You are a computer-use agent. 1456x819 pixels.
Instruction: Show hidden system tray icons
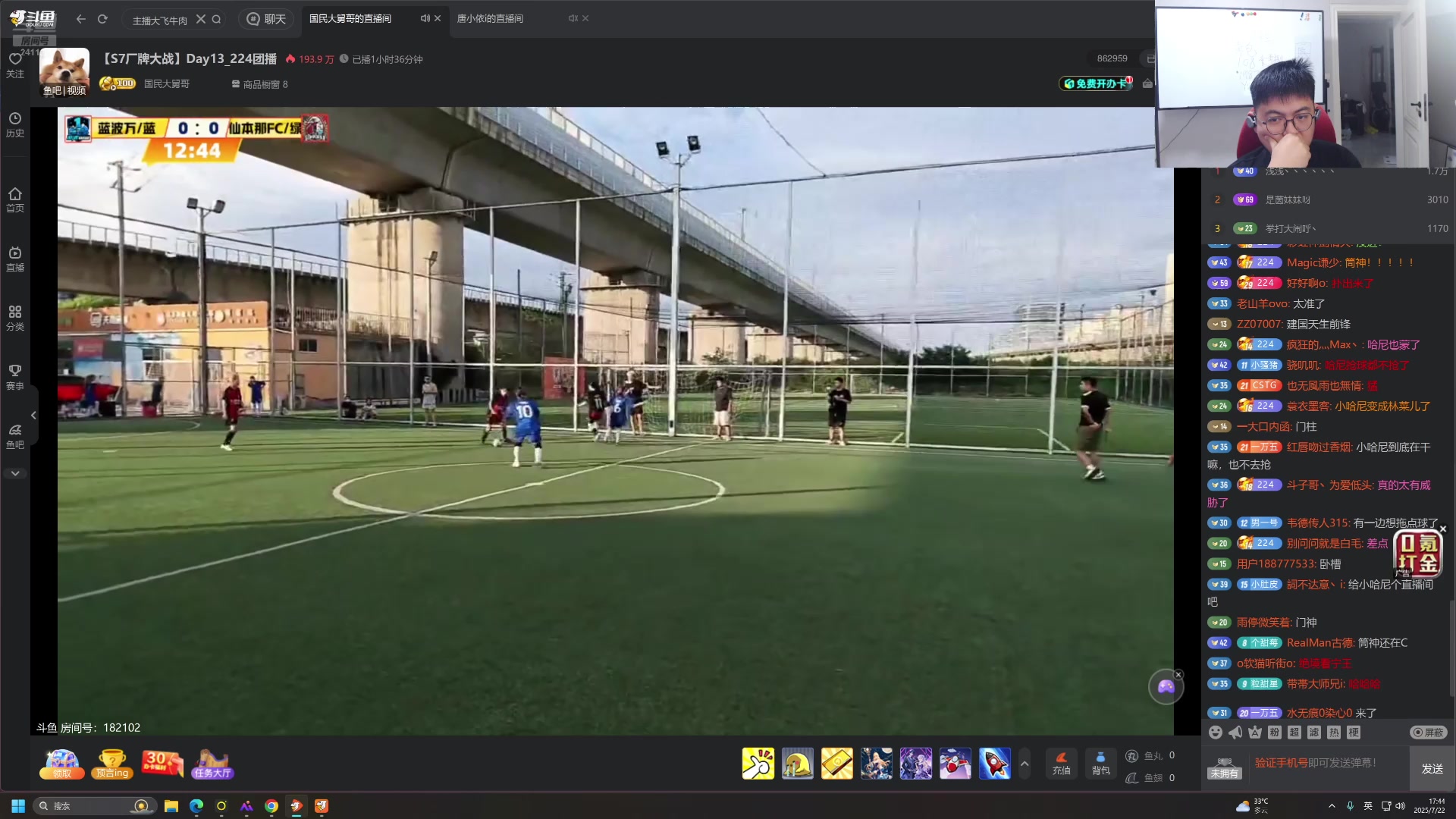click(1332, 806)
